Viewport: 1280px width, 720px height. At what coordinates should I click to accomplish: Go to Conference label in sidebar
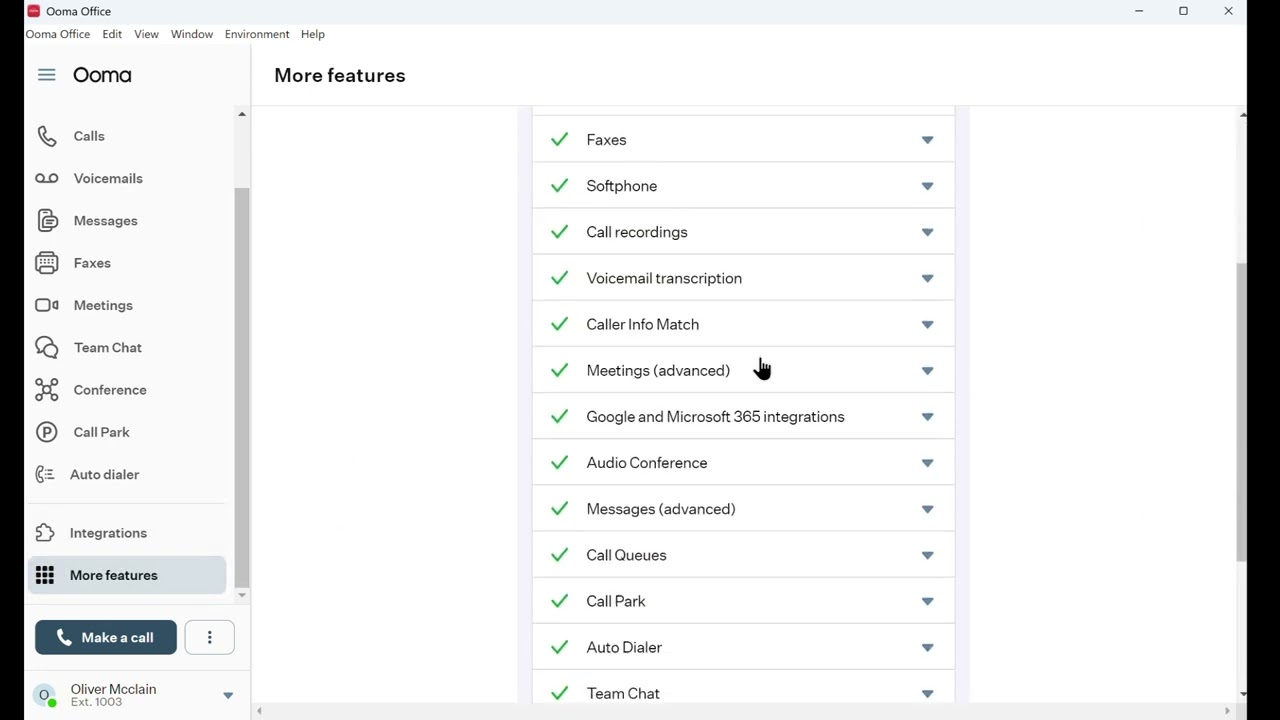tap(110, 390)
